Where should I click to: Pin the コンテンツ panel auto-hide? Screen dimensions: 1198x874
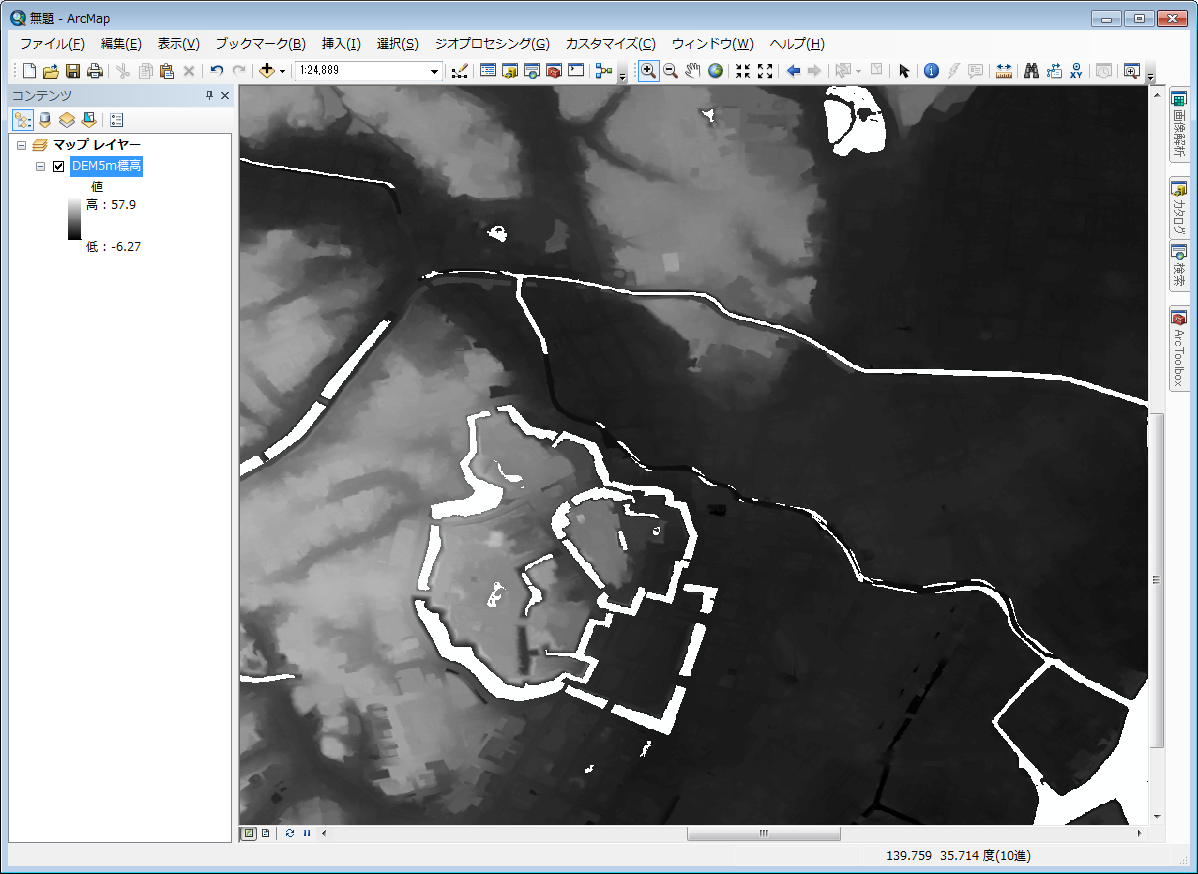point(209,95)
